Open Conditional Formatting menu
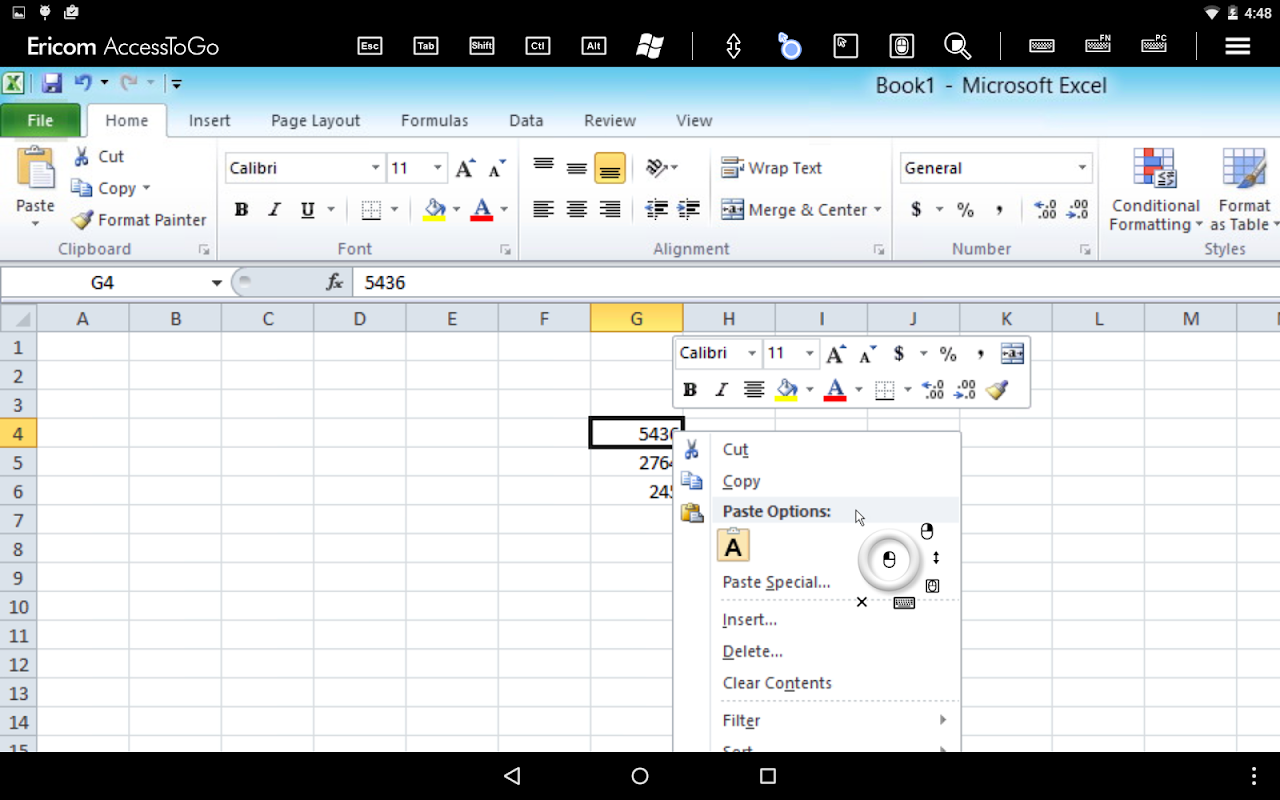This screenshot has width=1280, height=800. click(1155, 190)
